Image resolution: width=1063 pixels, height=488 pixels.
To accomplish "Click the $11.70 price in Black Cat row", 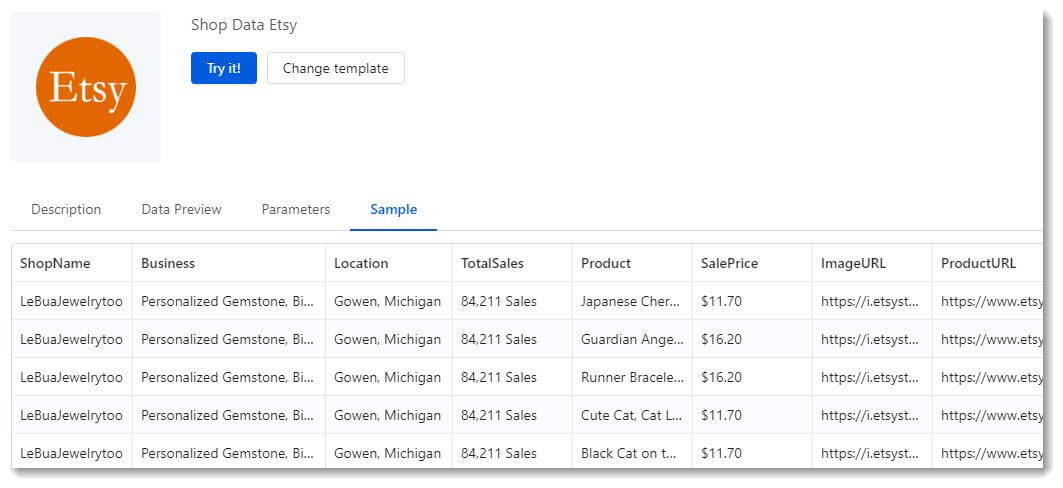I will pos(721,453).
